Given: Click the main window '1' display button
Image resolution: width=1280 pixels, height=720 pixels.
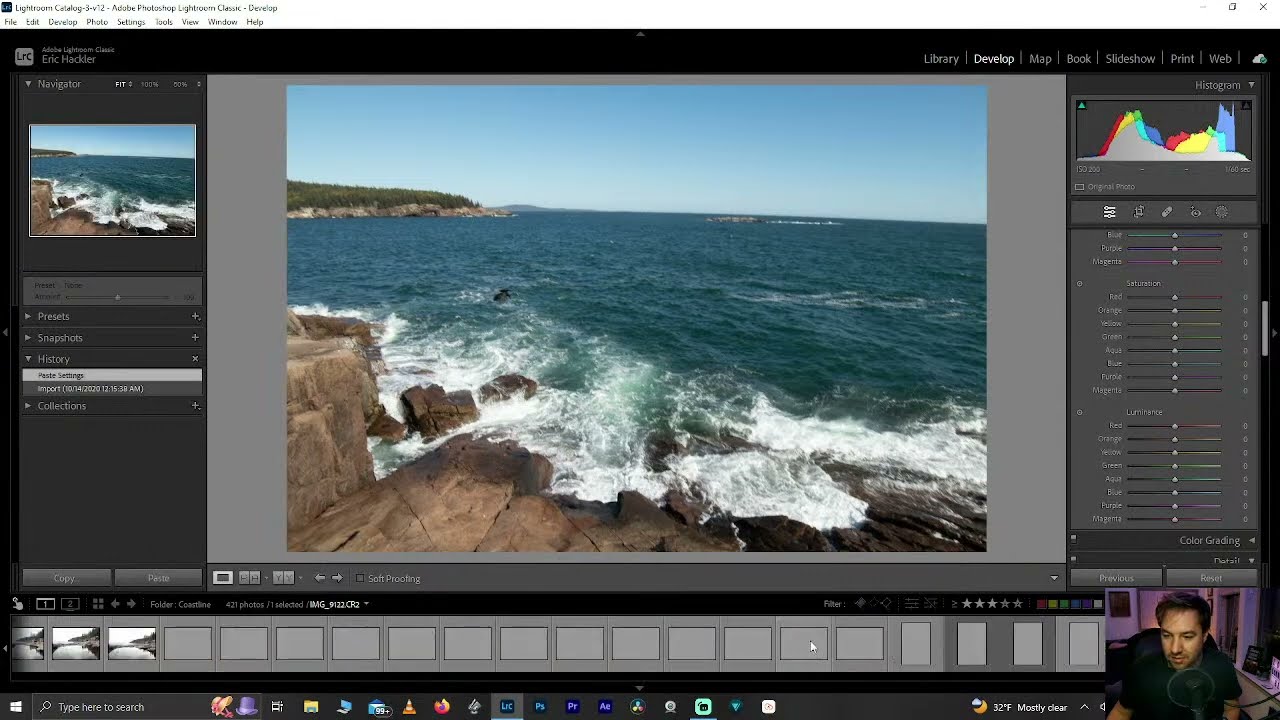Looking at the screenshot, I should click(x=45, y=604).
